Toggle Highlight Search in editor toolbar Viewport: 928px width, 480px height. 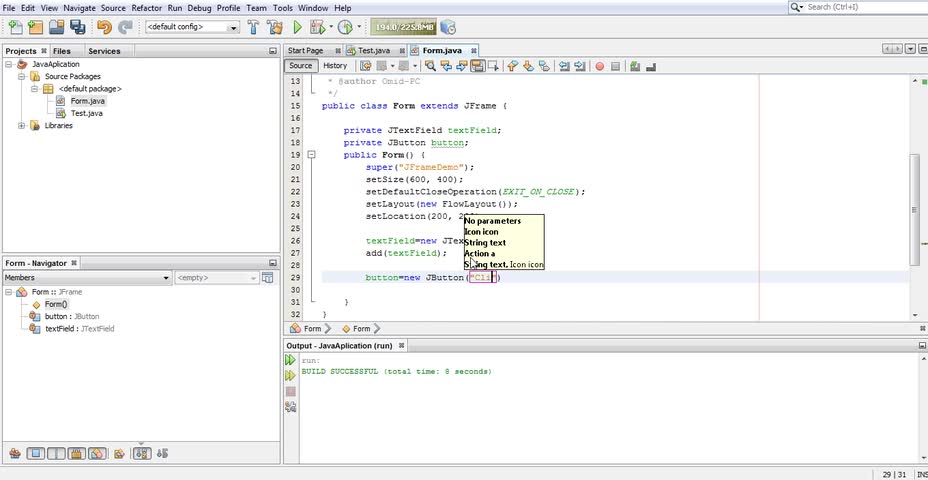[x=477, y=66]
